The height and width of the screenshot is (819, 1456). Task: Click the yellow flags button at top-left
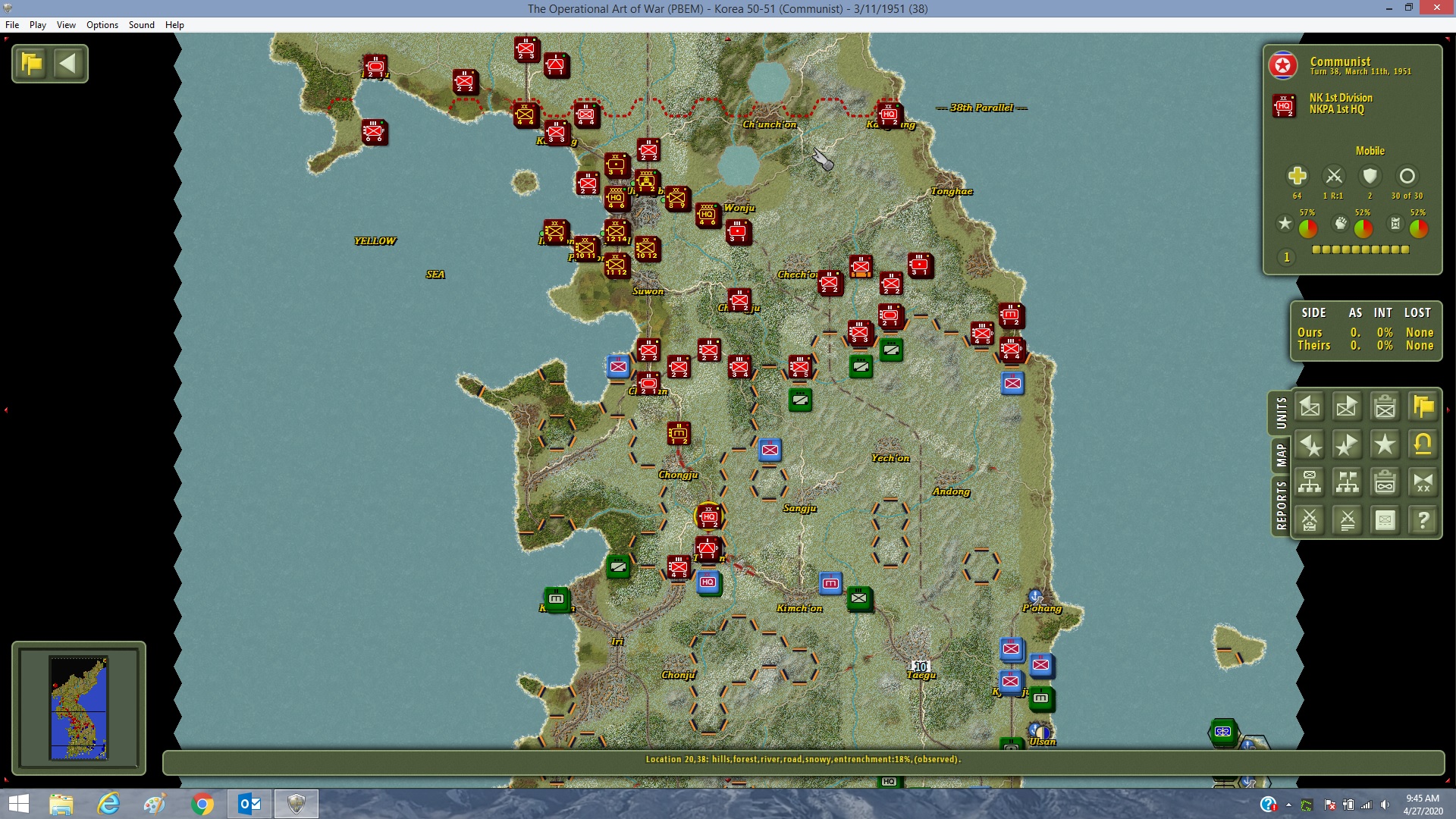click(32, 63)
